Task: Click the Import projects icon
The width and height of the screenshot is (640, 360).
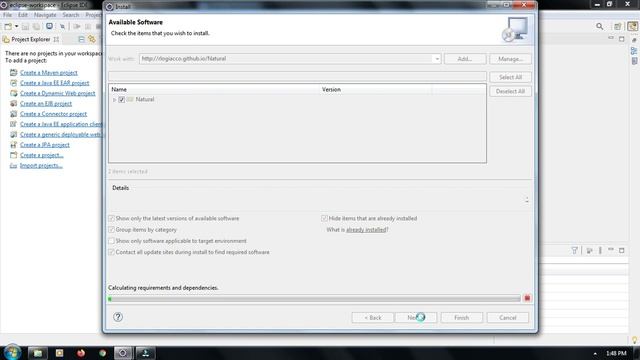Action: 13,165
